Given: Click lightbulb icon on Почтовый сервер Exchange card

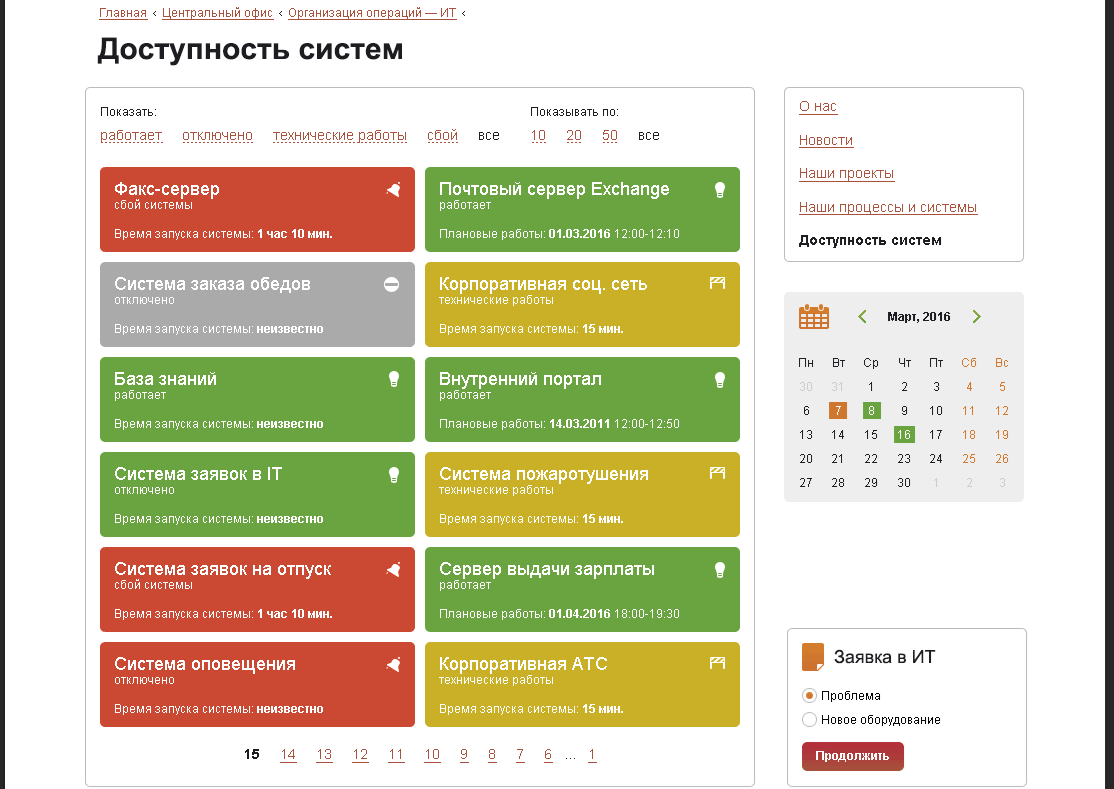Looking at the screenshot, I should [x=718, y=190].
